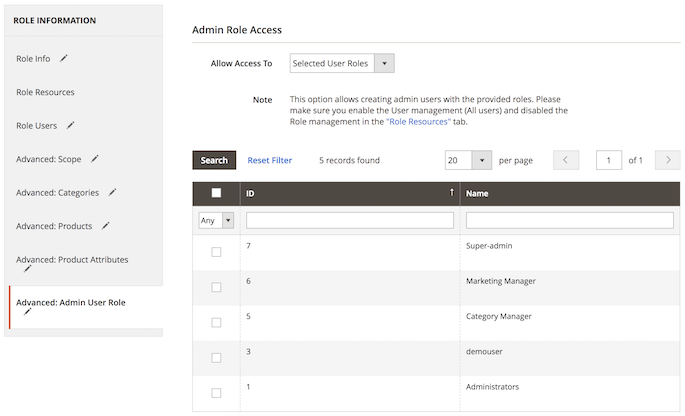The width and height of the screenshot is (685, 416).
Task: Click the Name filter input field
Action: tap(569, 220)
